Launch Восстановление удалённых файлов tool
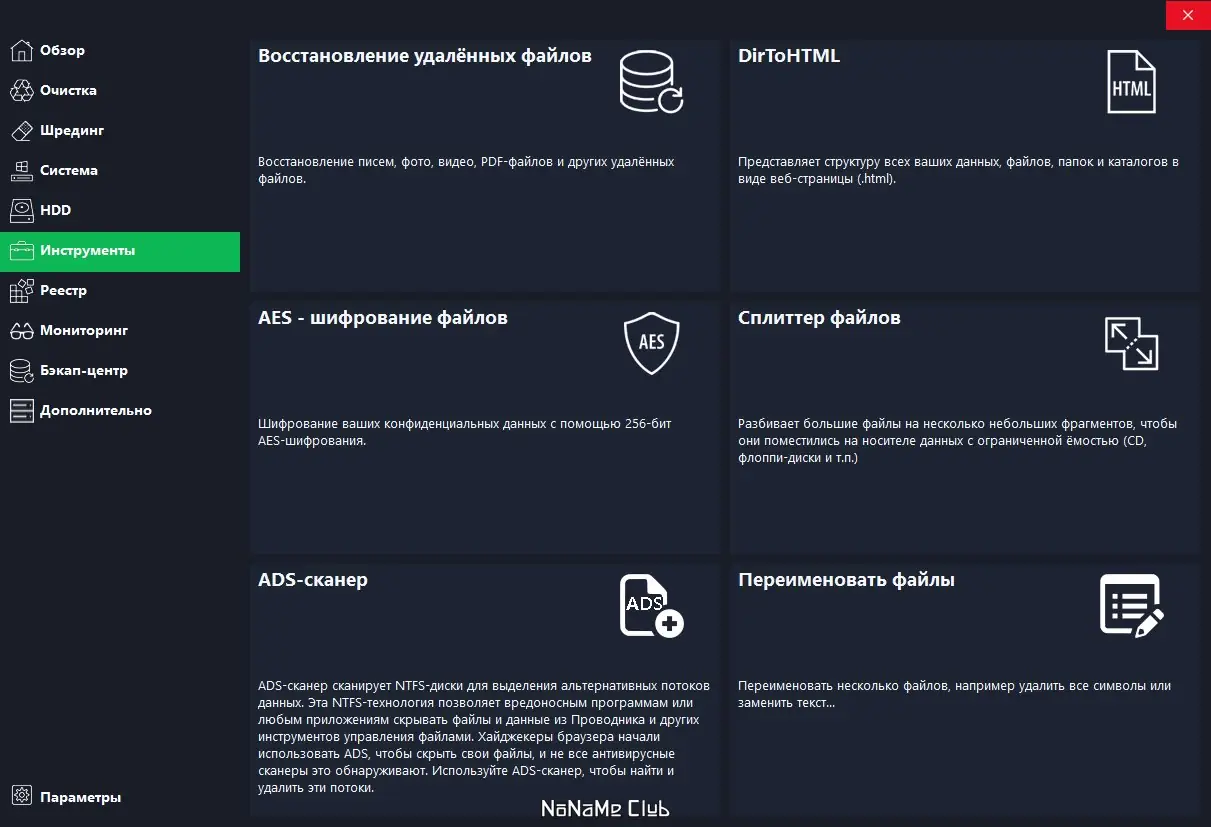Viewport: 1211px width, 827px height. point(425,56)
